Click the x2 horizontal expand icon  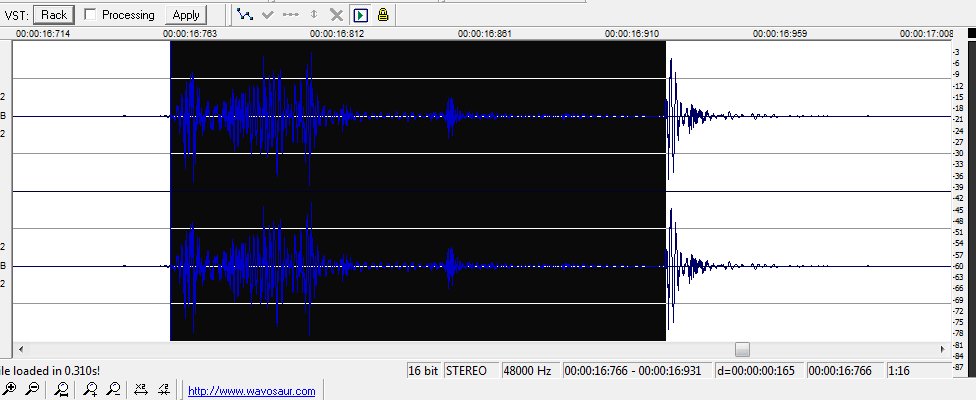141,390
